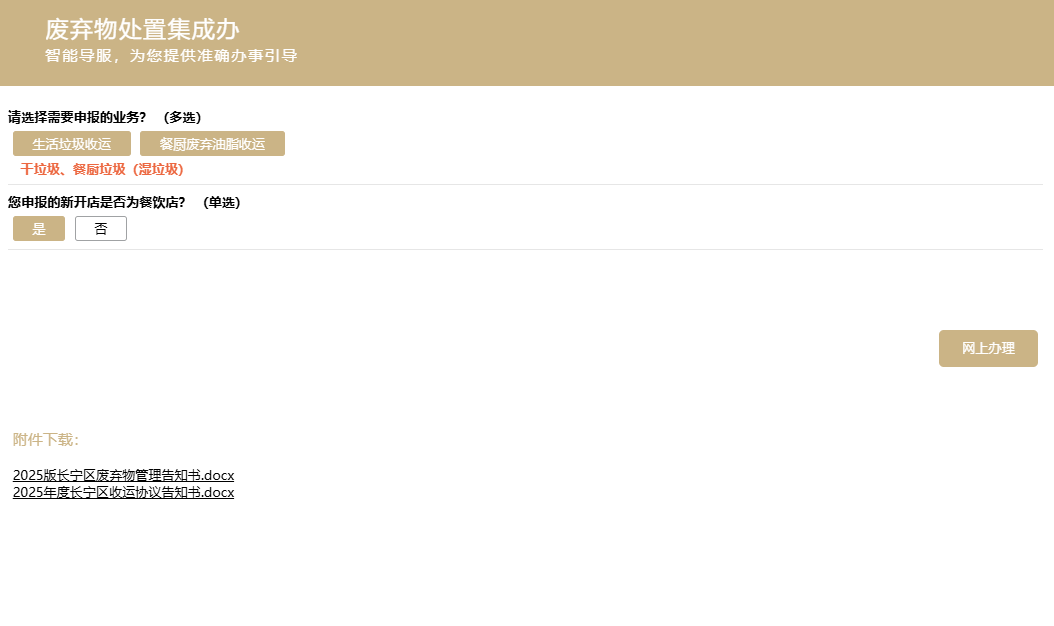Screen dimensions: 1054x626
Task: Click the （单选） single-select indicator
Action: pyautogui.click(x=221, y=202)
